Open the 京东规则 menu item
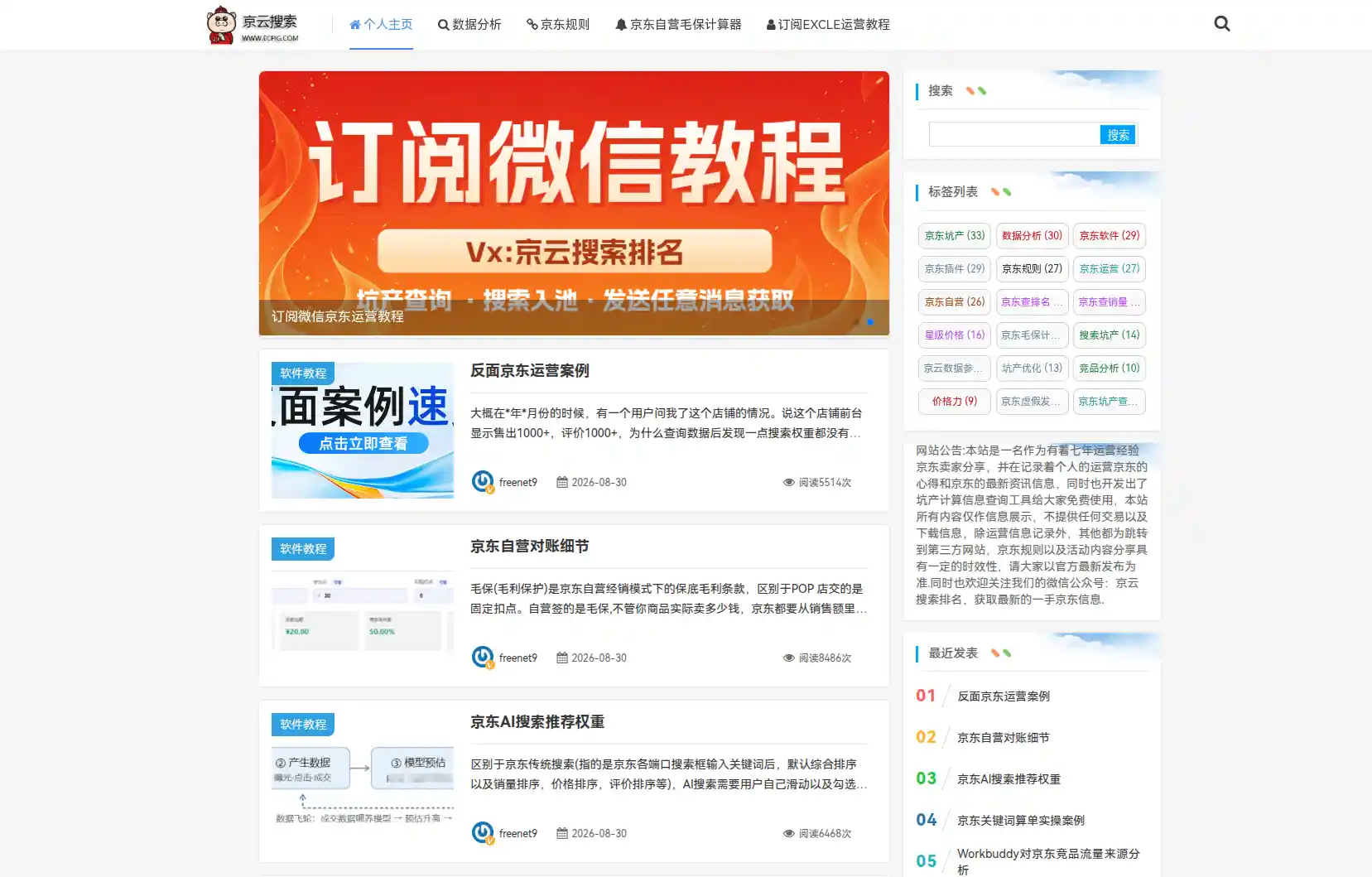Viewport: 1372px width, 877px height. pyautogui.click(x=558, y=25)
